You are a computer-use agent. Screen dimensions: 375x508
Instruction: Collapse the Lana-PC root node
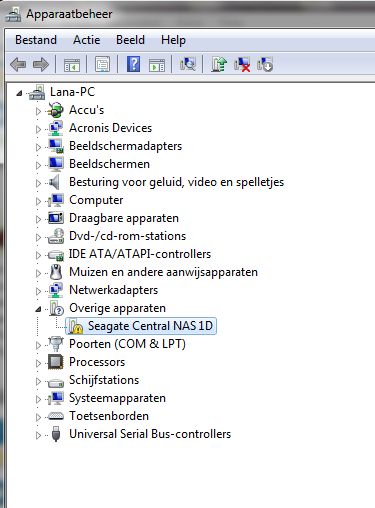19,93
